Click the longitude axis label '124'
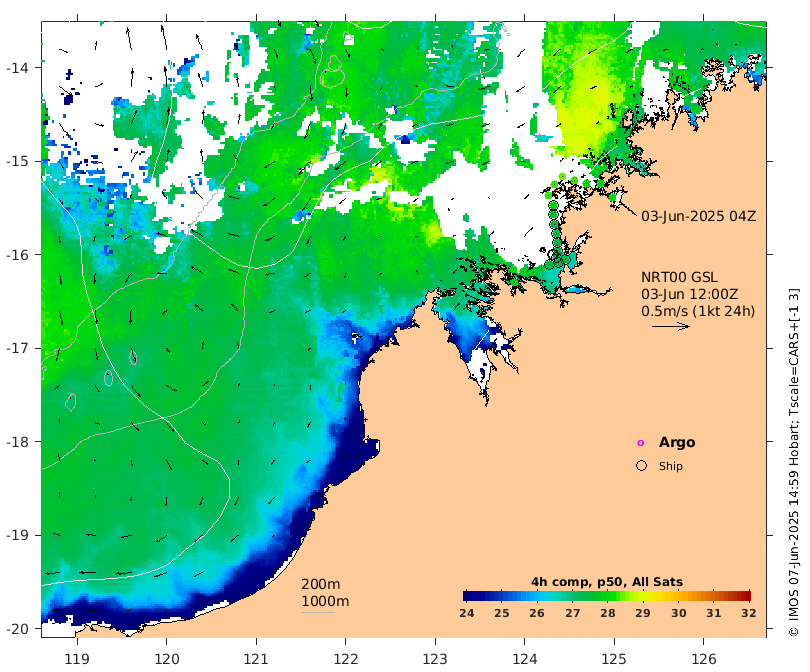 click(525, 659)
